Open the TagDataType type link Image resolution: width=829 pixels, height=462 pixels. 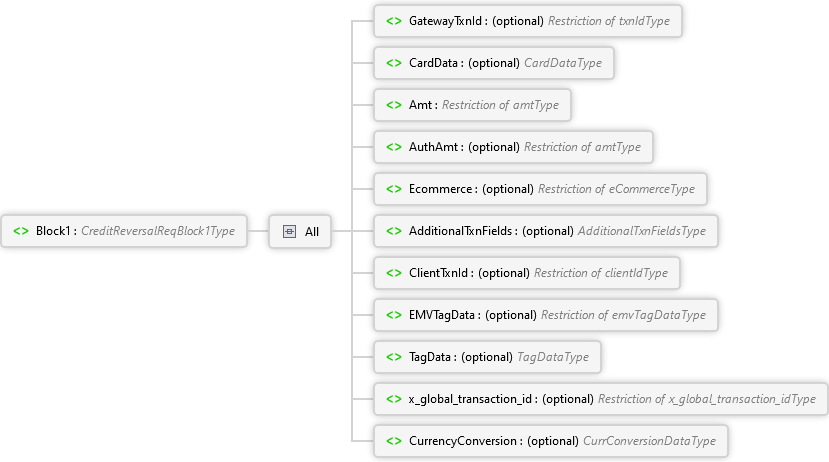[553, 357]
